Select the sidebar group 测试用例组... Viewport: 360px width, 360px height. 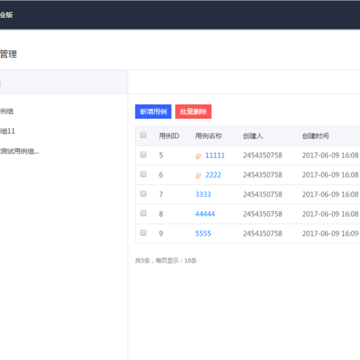(19, 152)
